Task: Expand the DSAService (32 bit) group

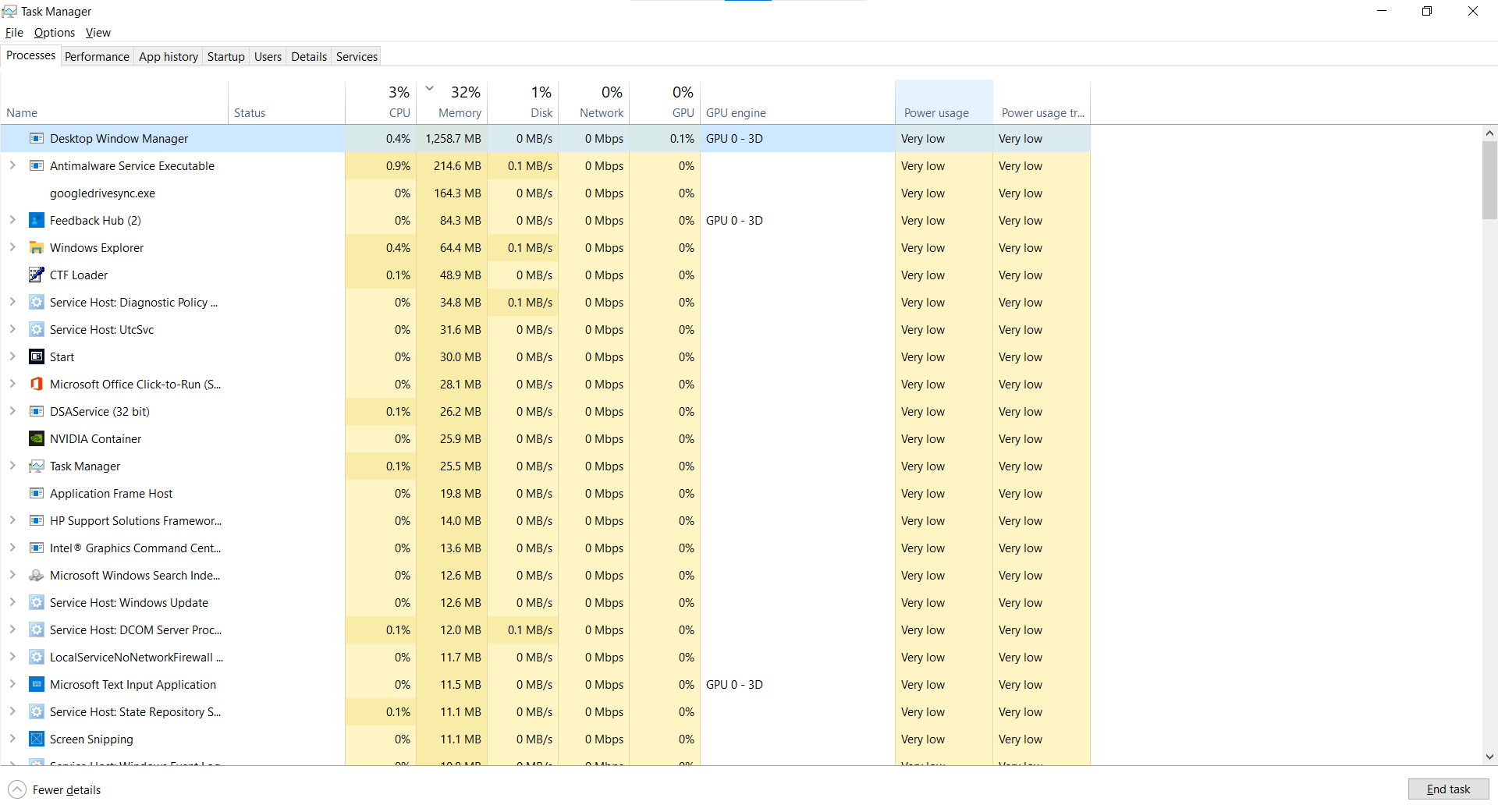Action: point(12,411)
